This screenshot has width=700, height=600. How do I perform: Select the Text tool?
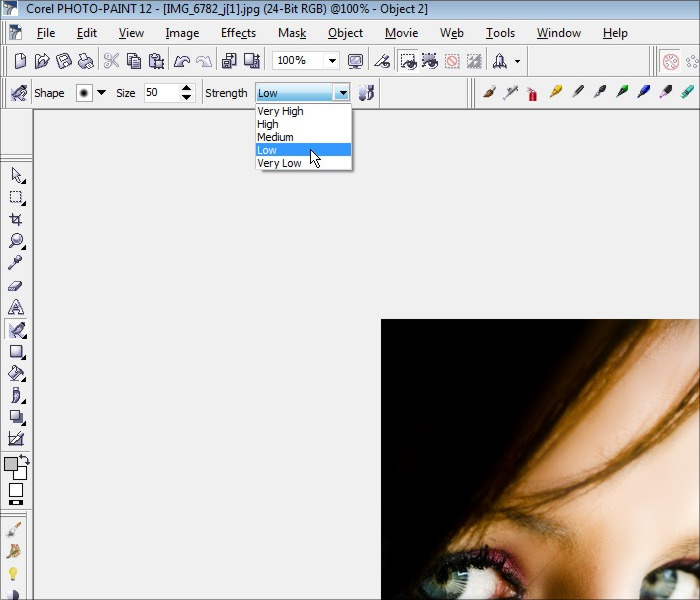click(16, 307)
